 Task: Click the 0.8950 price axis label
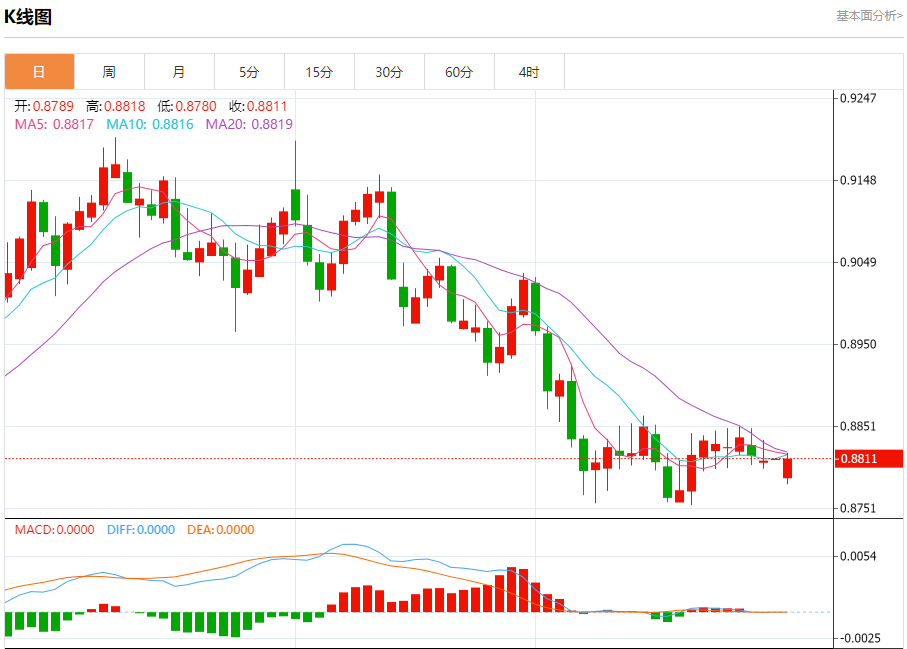pyautogui.click(x=858, y=345)
